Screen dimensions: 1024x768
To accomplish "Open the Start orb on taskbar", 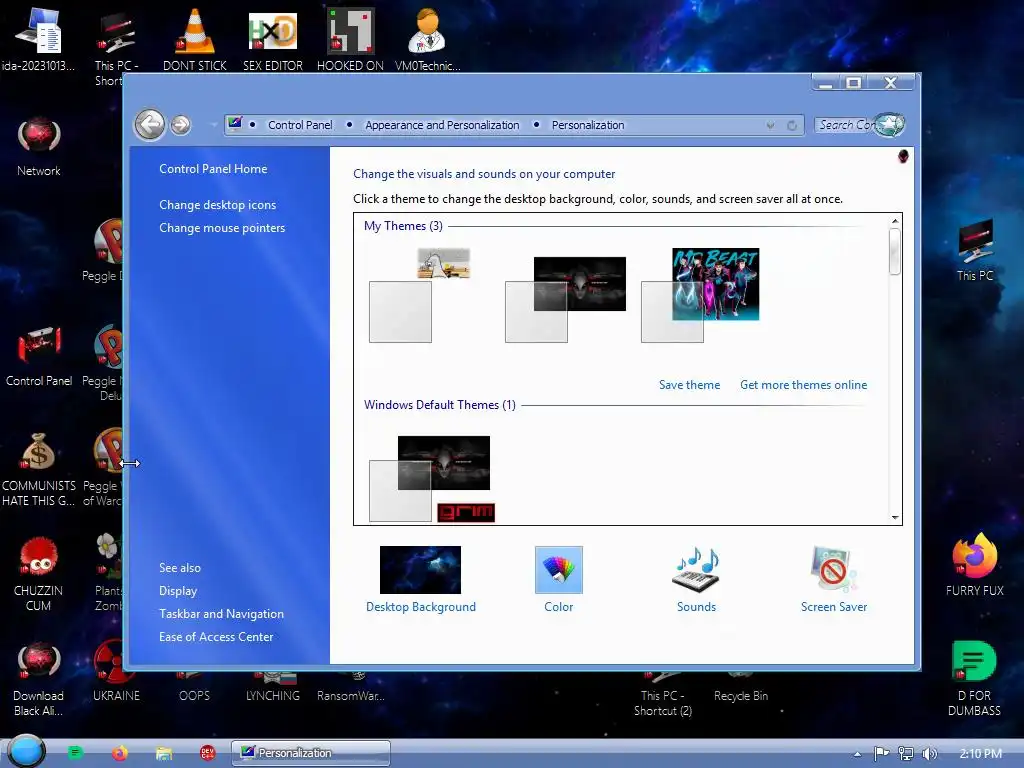I will click(26, 752).
